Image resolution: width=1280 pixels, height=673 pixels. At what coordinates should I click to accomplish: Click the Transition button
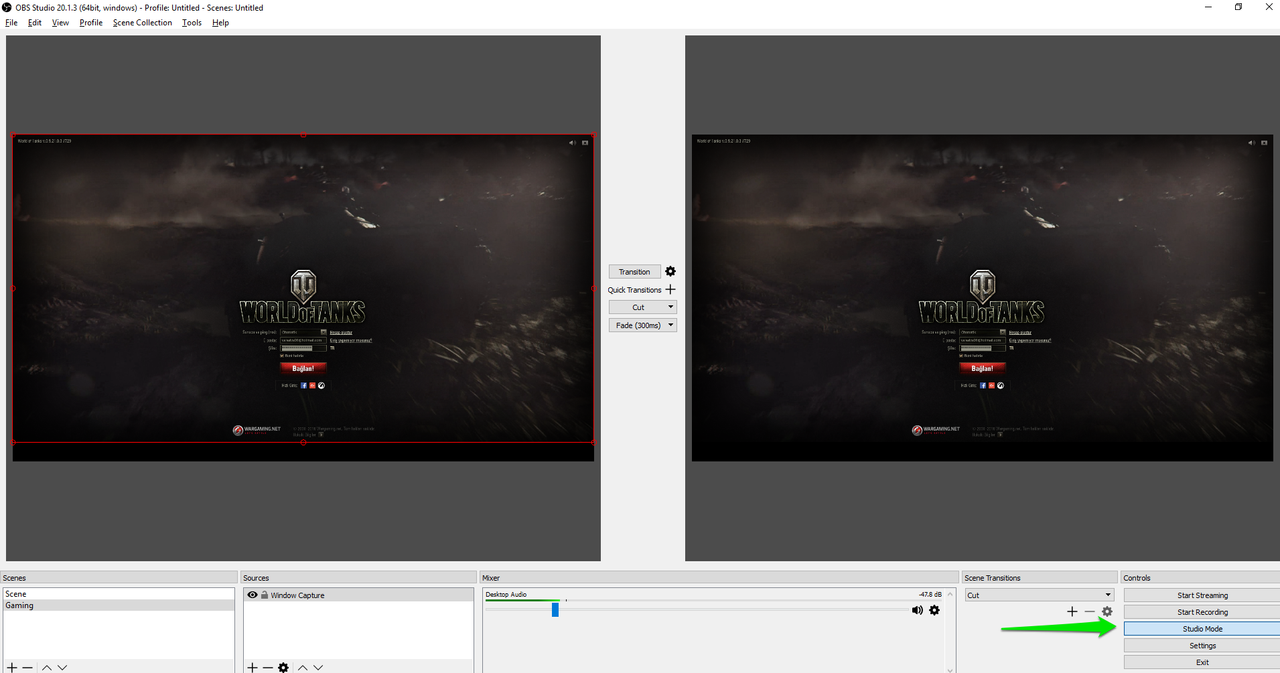click(634, 272)
